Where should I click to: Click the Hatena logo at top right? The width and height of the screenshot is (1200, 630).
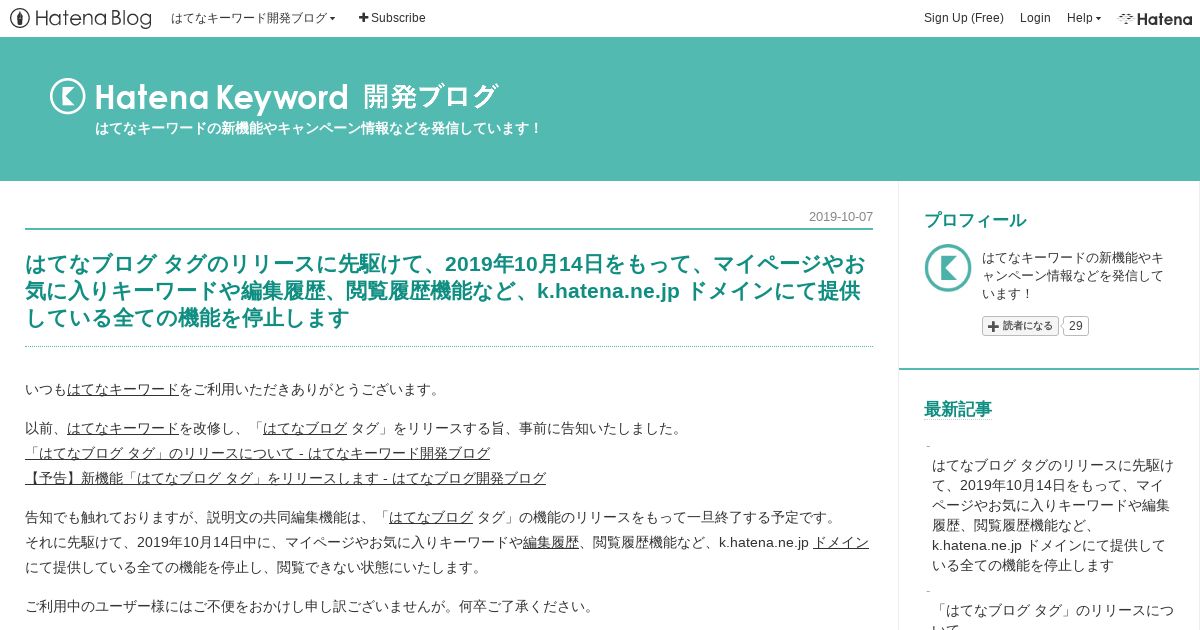(x=1155, y=18)
